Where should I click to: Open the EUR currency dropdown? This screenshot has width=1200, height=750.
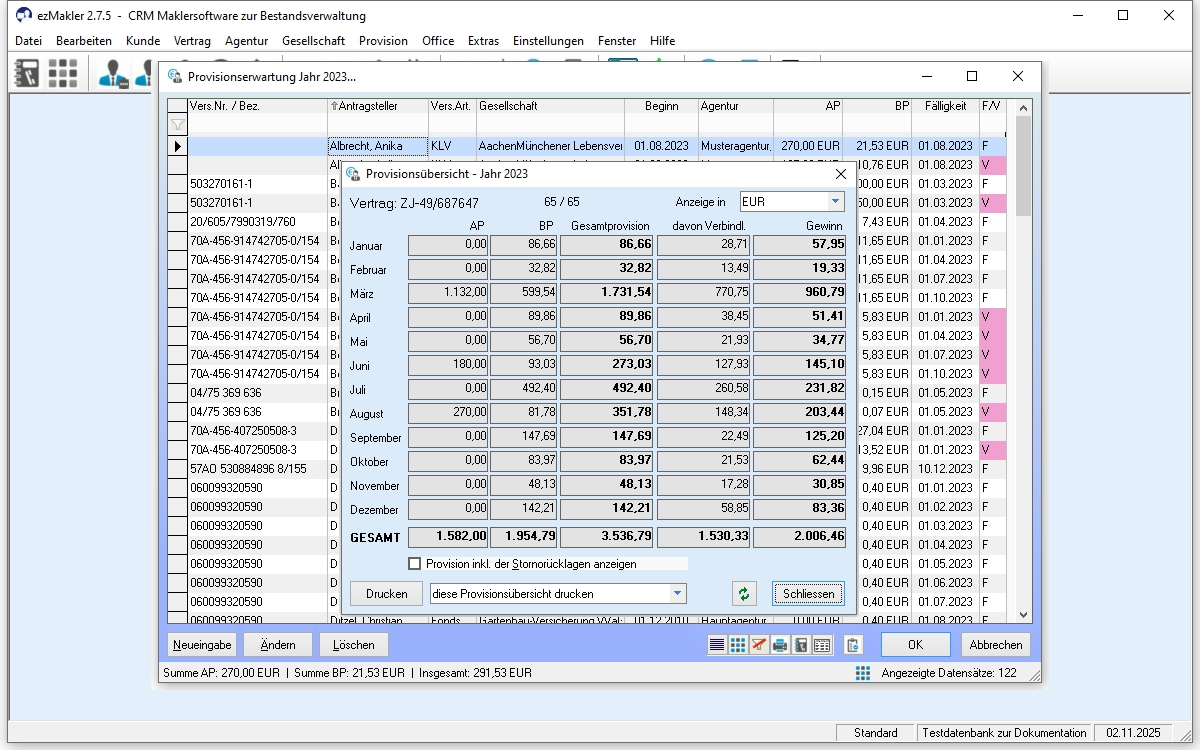[835, 202]
